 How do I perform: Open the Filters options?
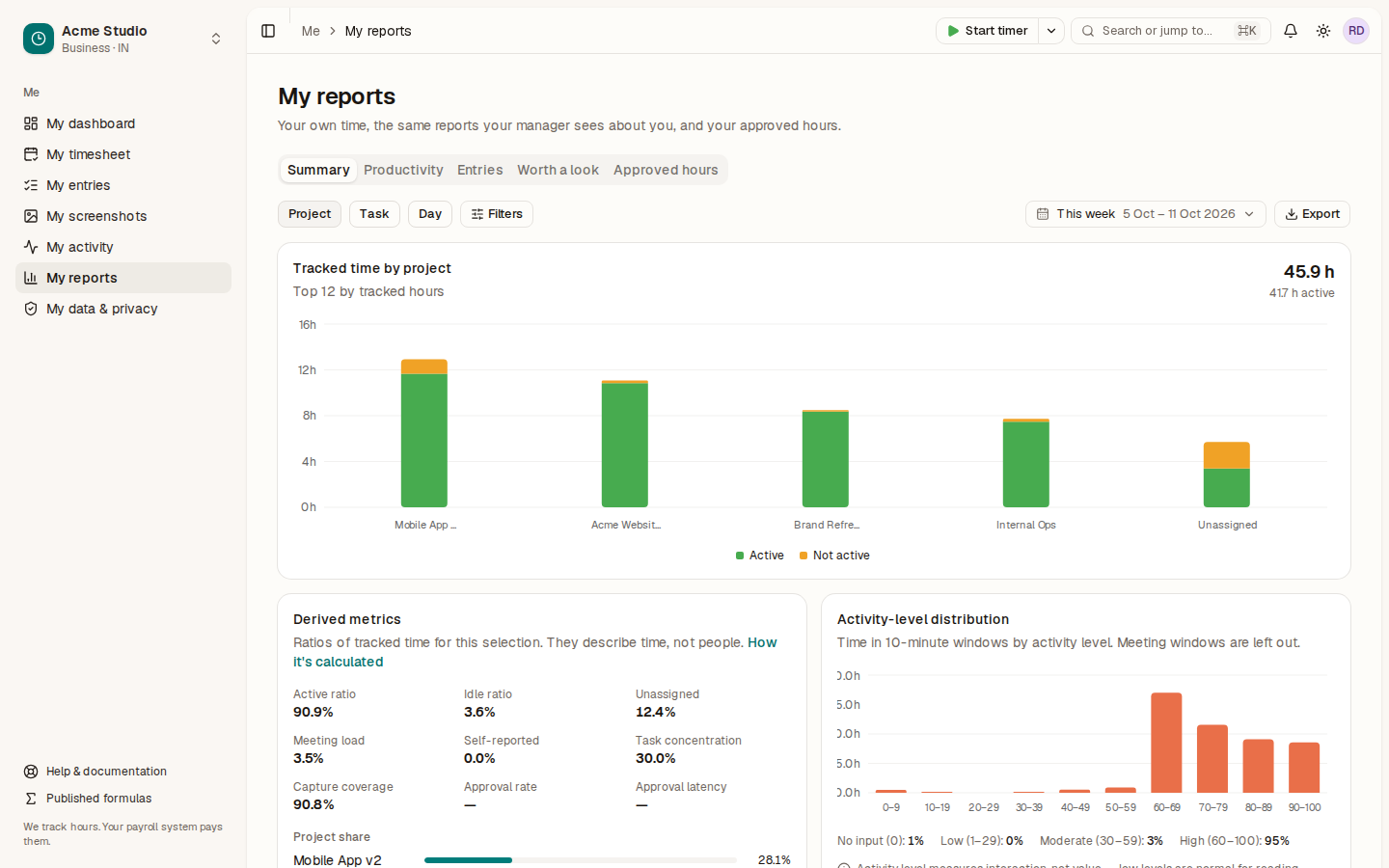coord(497,214)
